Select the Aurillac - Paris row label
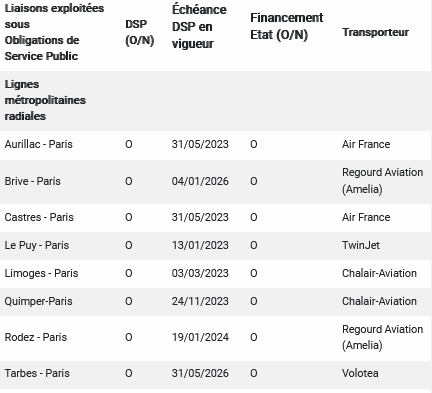Image resolution: width=432 pixels, height=393 pixels. tap(39, 144)
